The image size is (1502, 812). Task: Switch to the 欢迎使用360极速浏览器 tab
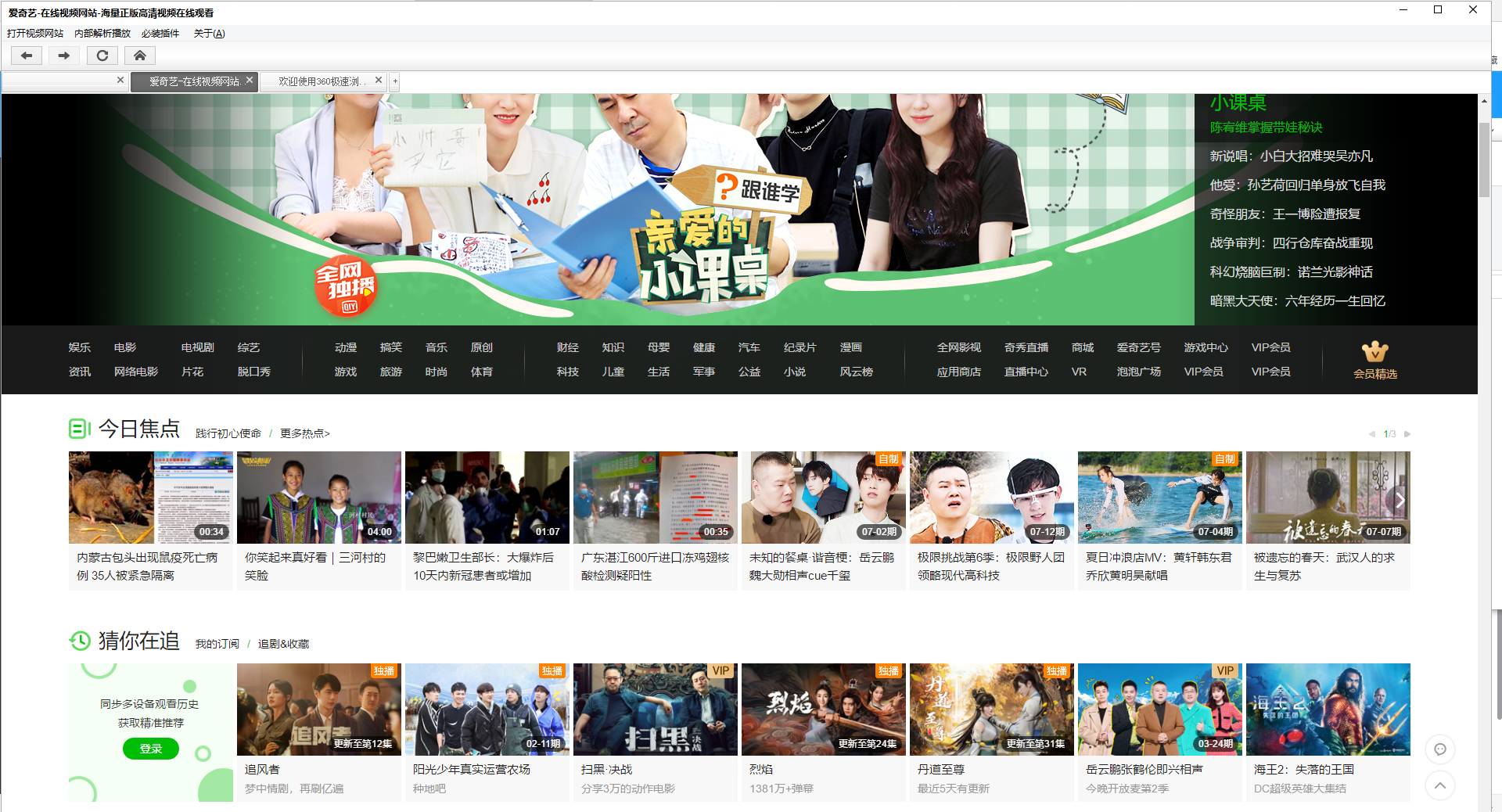(321, 81)
